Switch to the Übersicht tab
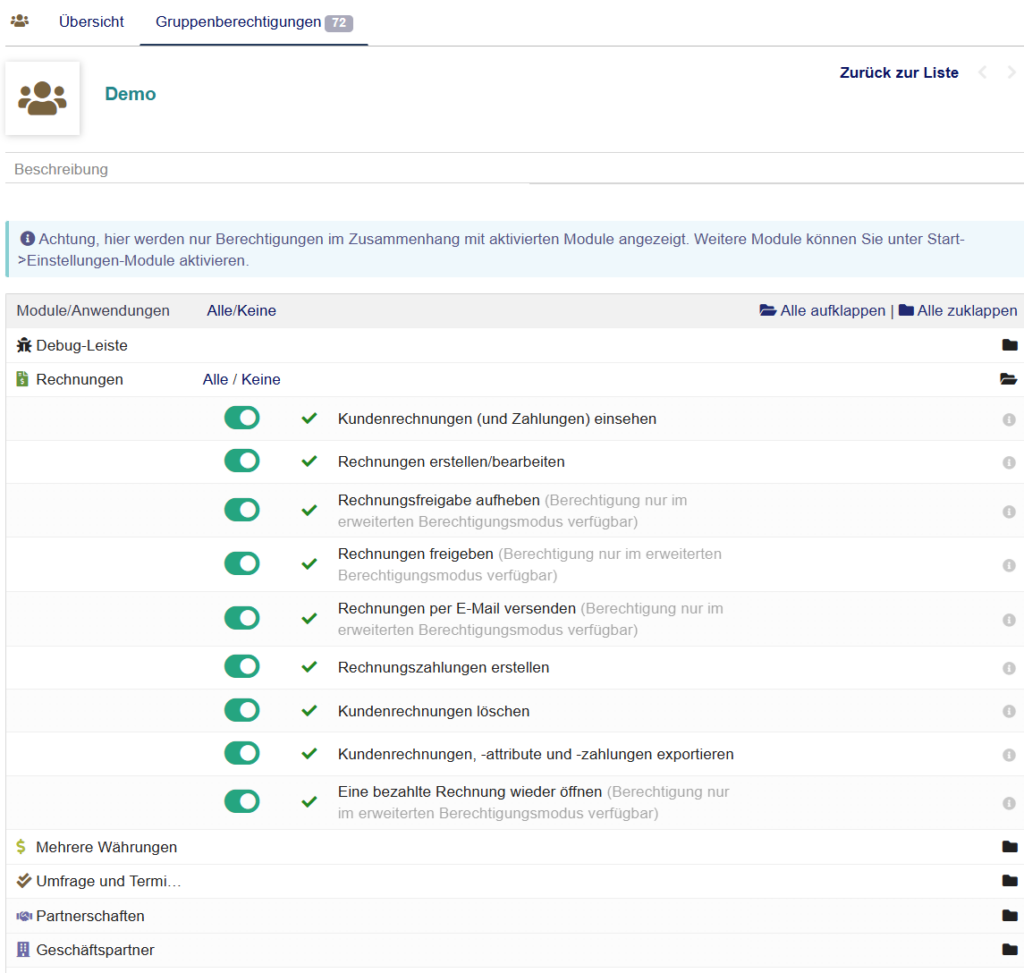Viewport: 1024px width, 973px height. 91,22
